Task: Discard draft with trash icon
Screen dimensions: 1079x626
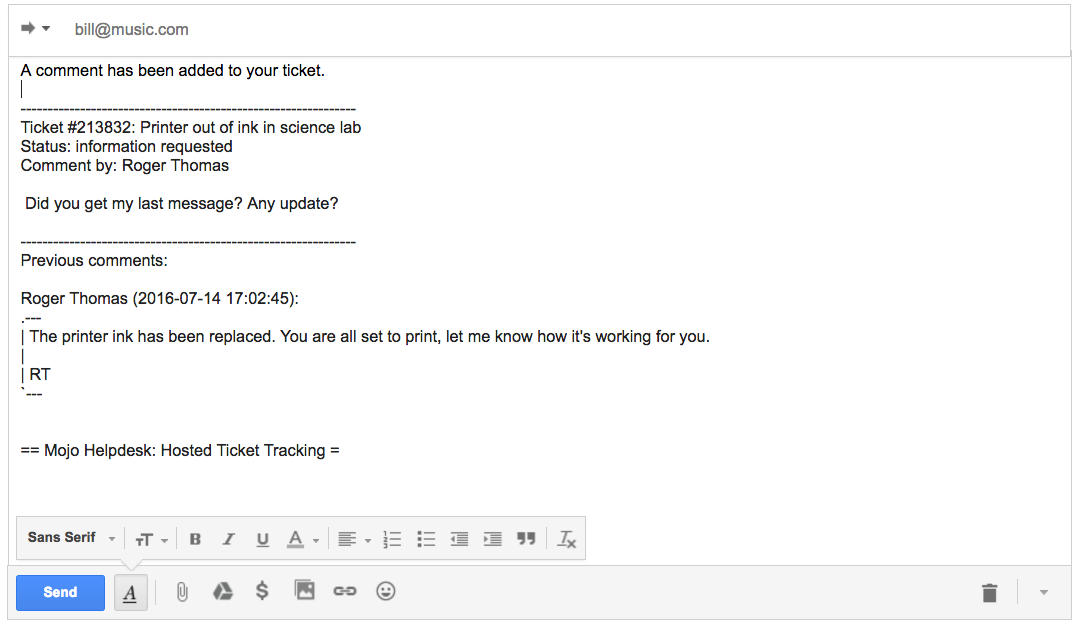Action: tap(989, 593)
